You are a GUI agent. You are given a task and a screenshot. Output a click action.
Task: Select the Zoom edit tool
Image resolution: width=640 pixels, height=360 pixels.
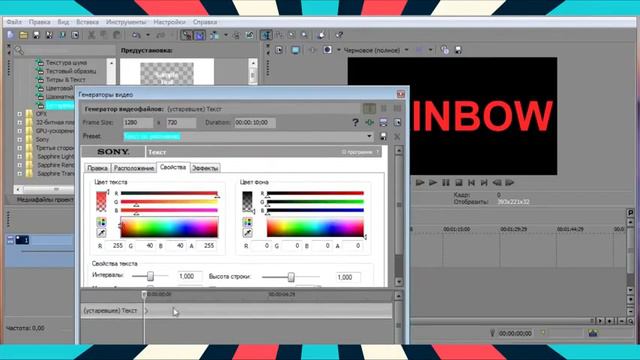point(304,35)
